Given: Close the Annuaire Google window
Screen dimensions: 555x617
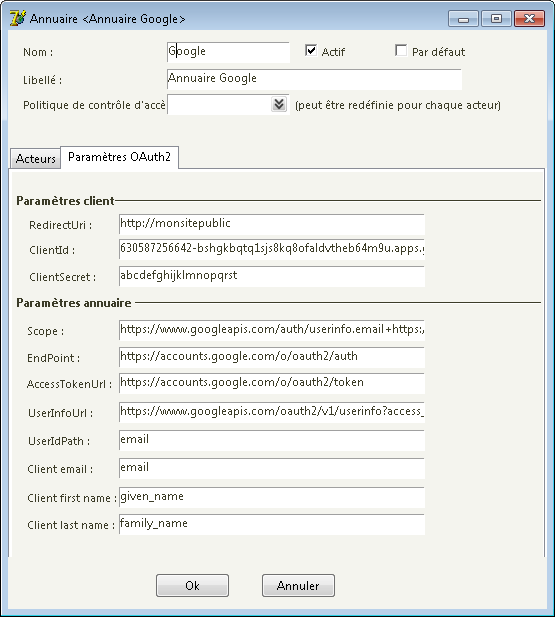Looking at the screenshot, I should click(530, 18).
